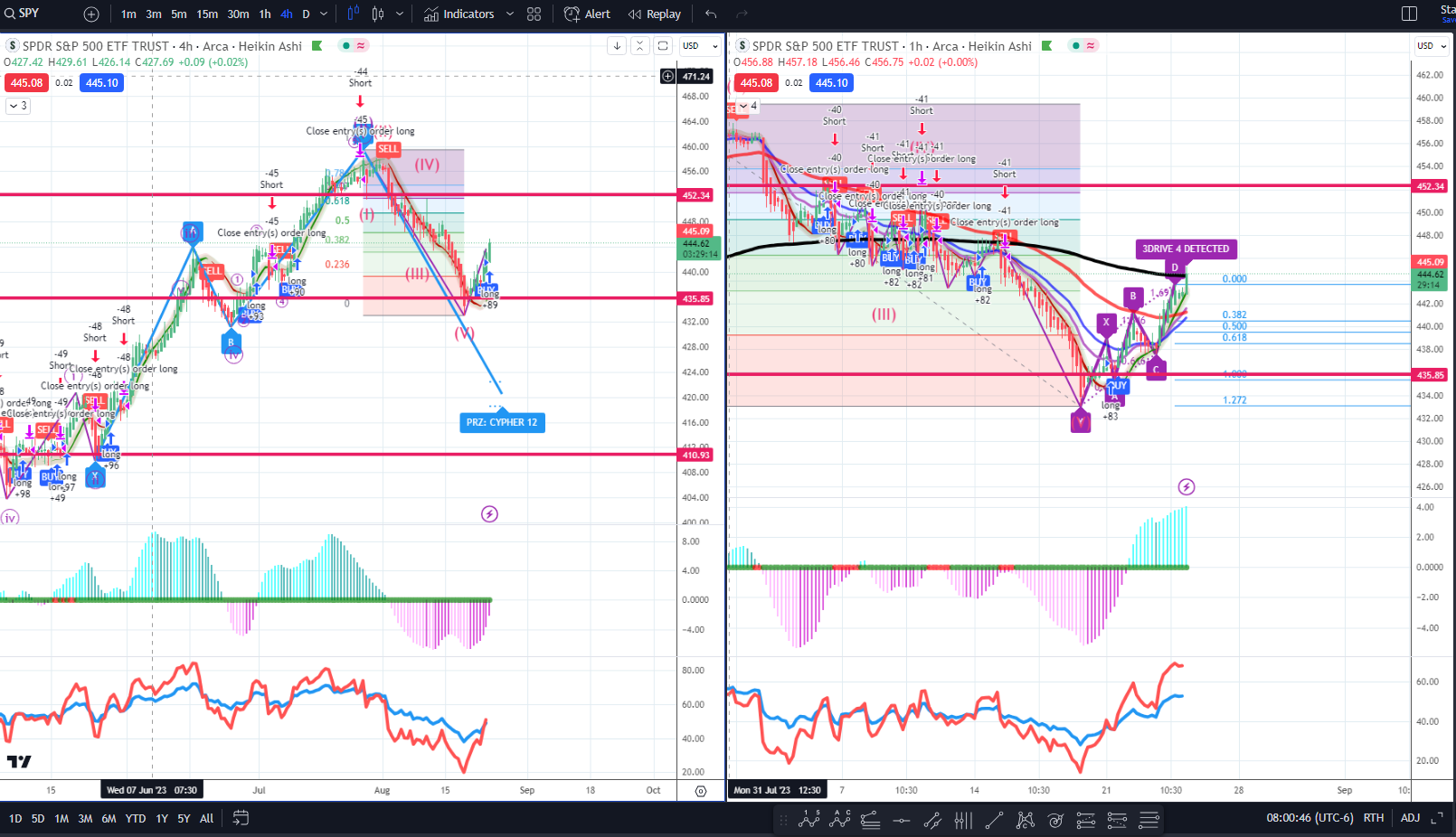Open timezone 08:00:46 (UTC-6) menu
Image resolution: width=1456 pixels, height=837 pixels.
click(1309, 818)
